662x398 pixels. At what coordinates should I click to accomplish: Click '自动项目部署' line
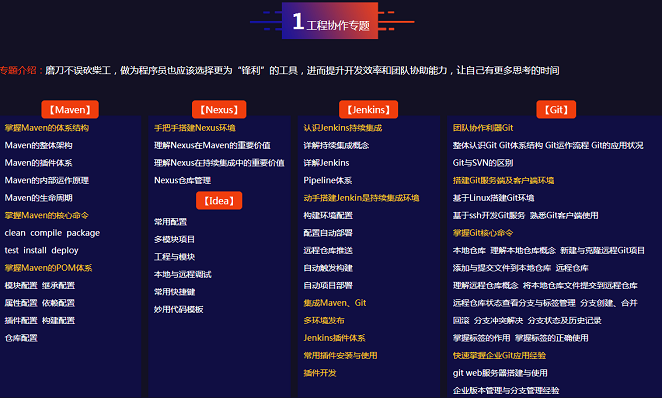pyautogui.click(x=328, y=286)
